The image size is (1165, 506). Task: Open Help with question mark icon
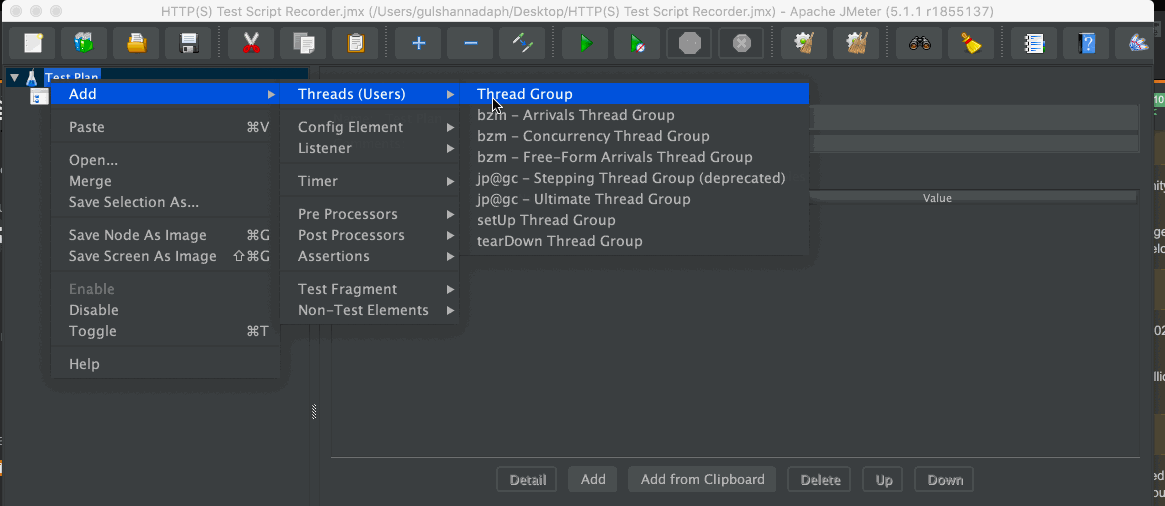coord(1087,43)
